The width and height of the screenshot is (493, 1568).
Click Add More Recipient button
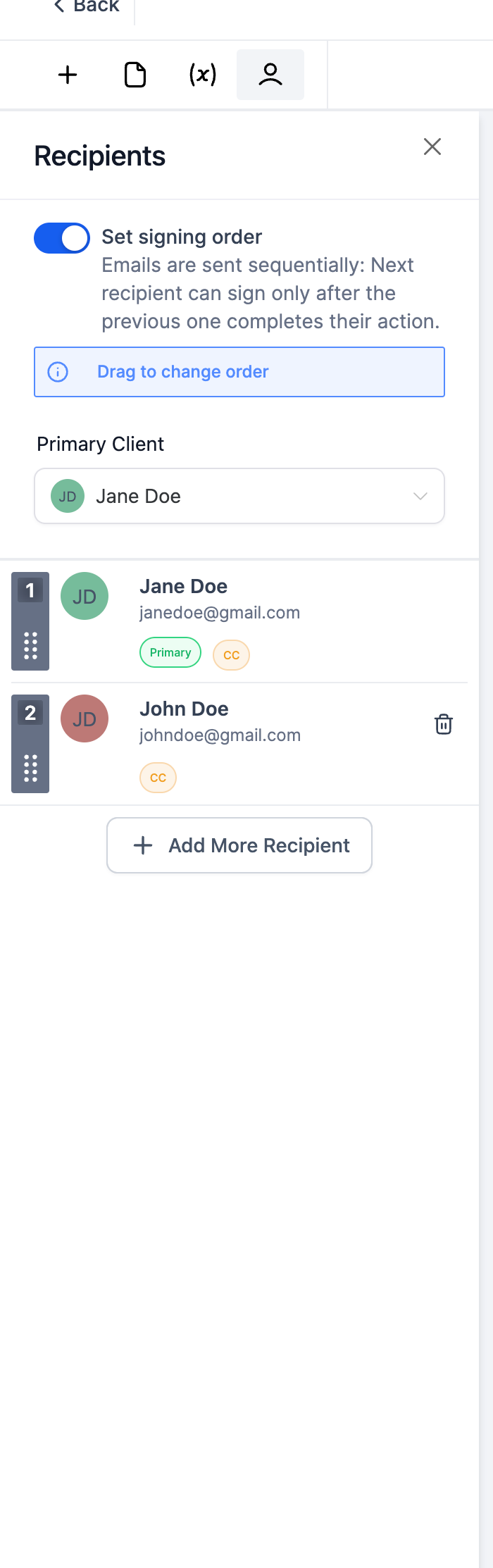point(239,845)
